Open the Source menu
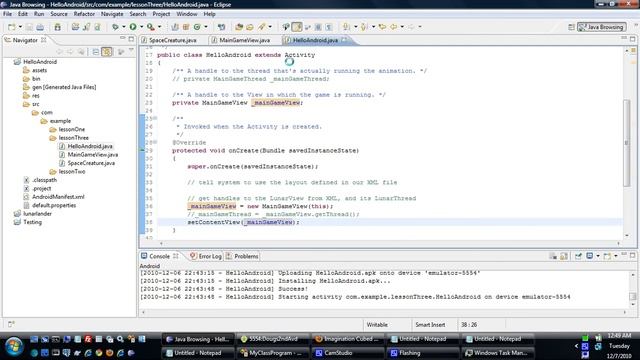The height and width of the screenshot is (360, 640). [59, 14]
